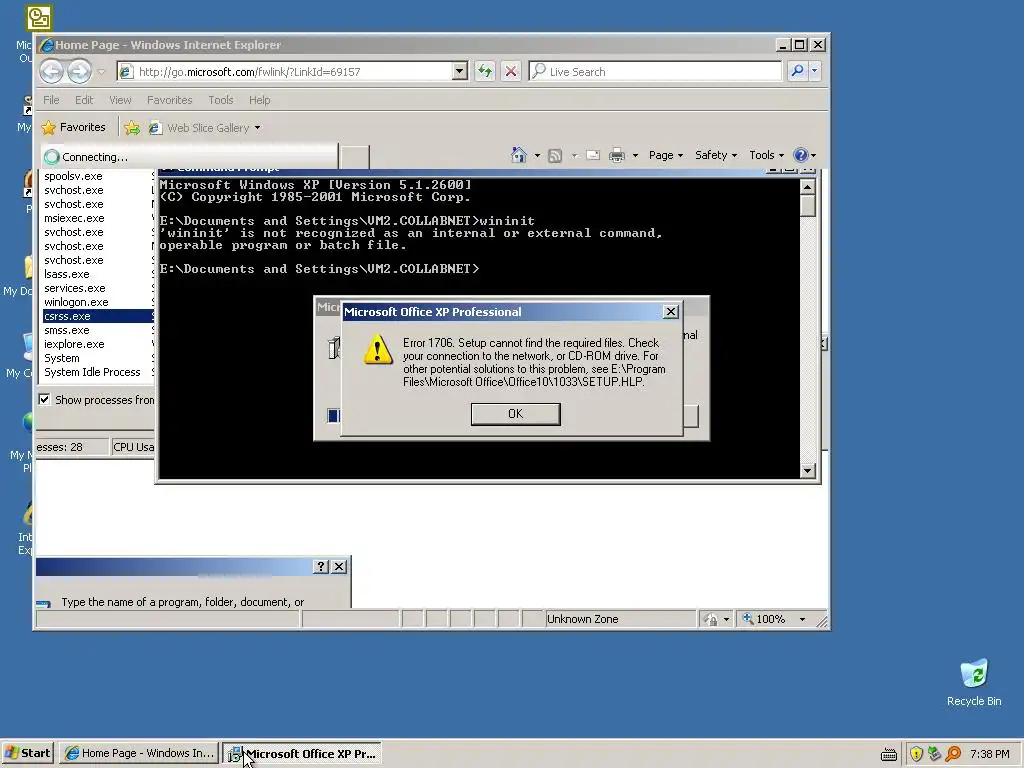Select csrss.exe in the process list

click(98, 316)
